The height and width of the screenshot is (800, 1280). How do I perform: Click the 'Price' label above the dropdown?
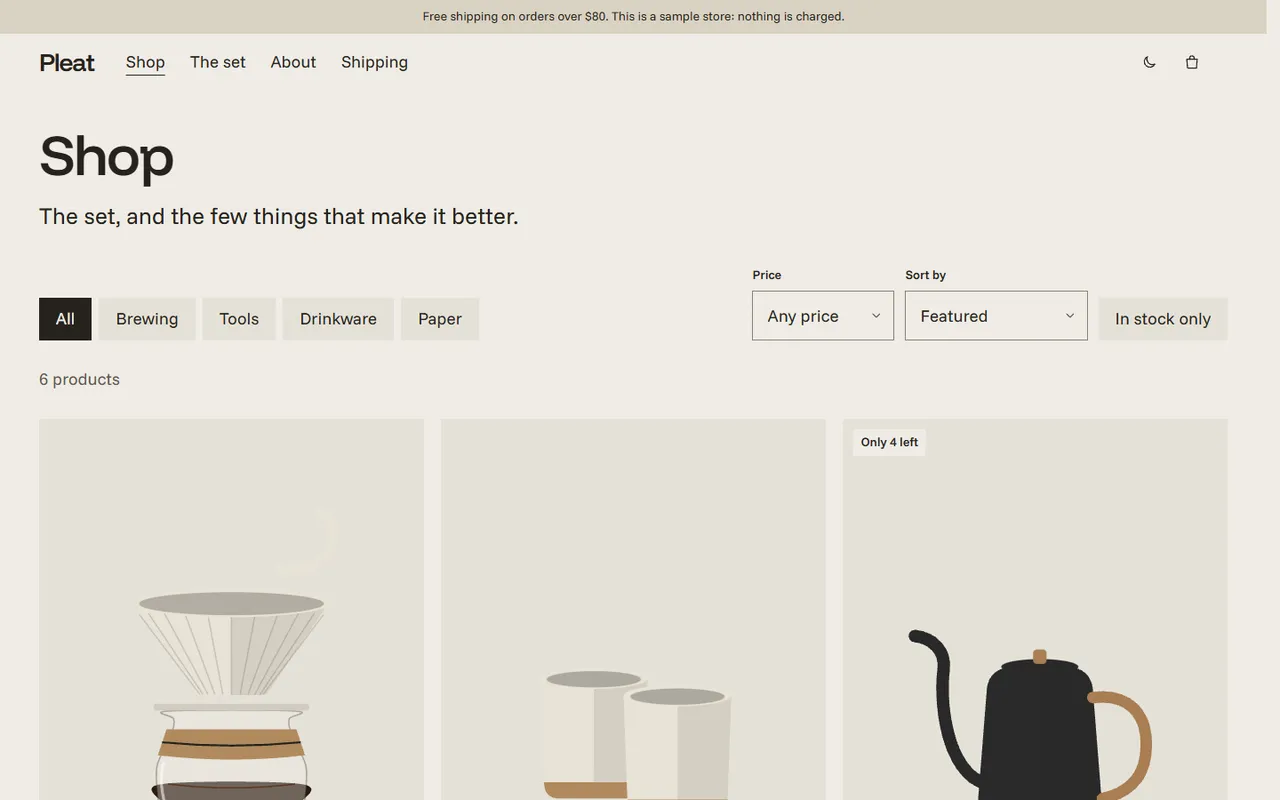(767, 275)
